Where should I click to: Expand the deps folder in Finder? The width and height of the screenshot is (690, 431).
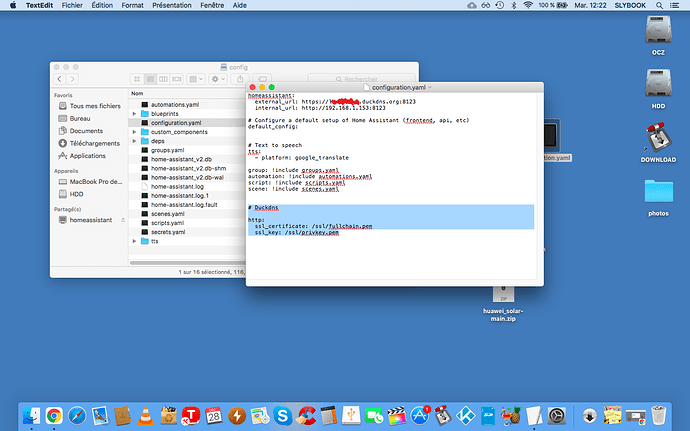click(134, 141)
